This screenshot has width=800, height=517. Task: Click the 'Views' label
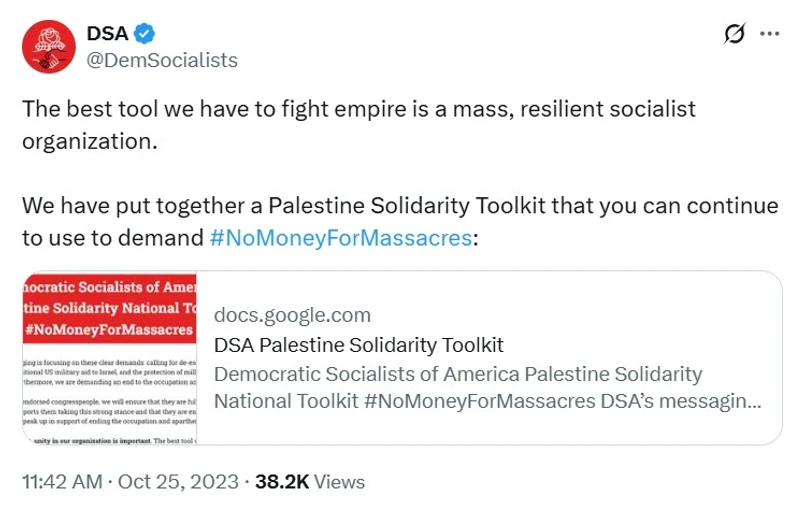pyautogui.click(x=338, y=481)
